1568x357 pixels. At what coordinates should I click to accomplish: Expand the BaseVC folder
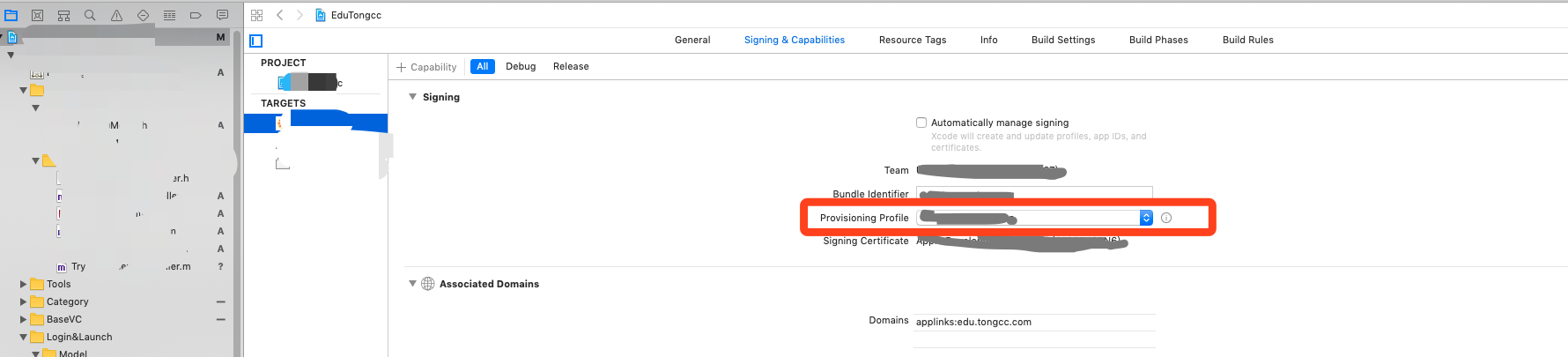(x=23, y=319)
